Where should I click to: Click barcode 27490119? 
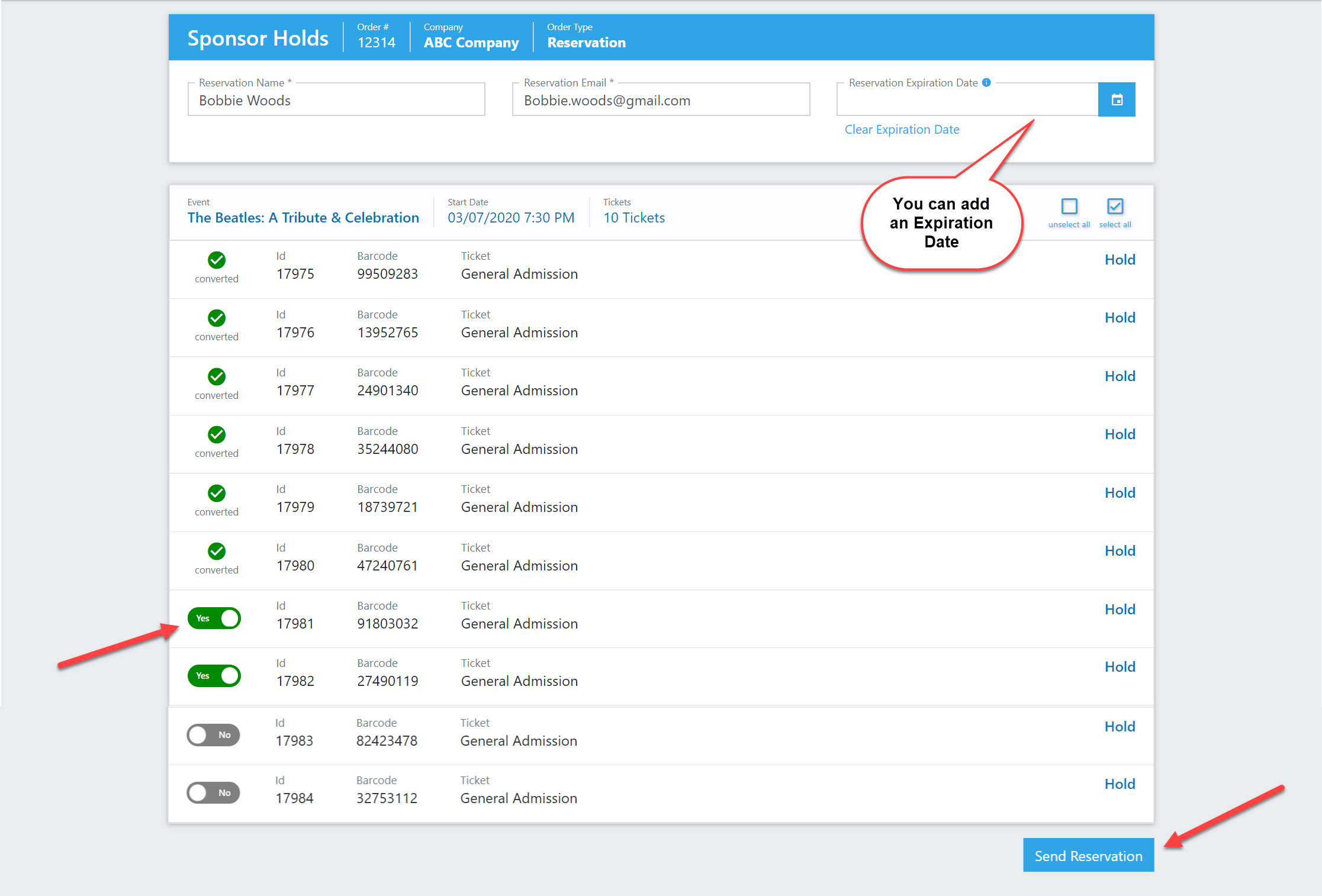coord(387,681)
